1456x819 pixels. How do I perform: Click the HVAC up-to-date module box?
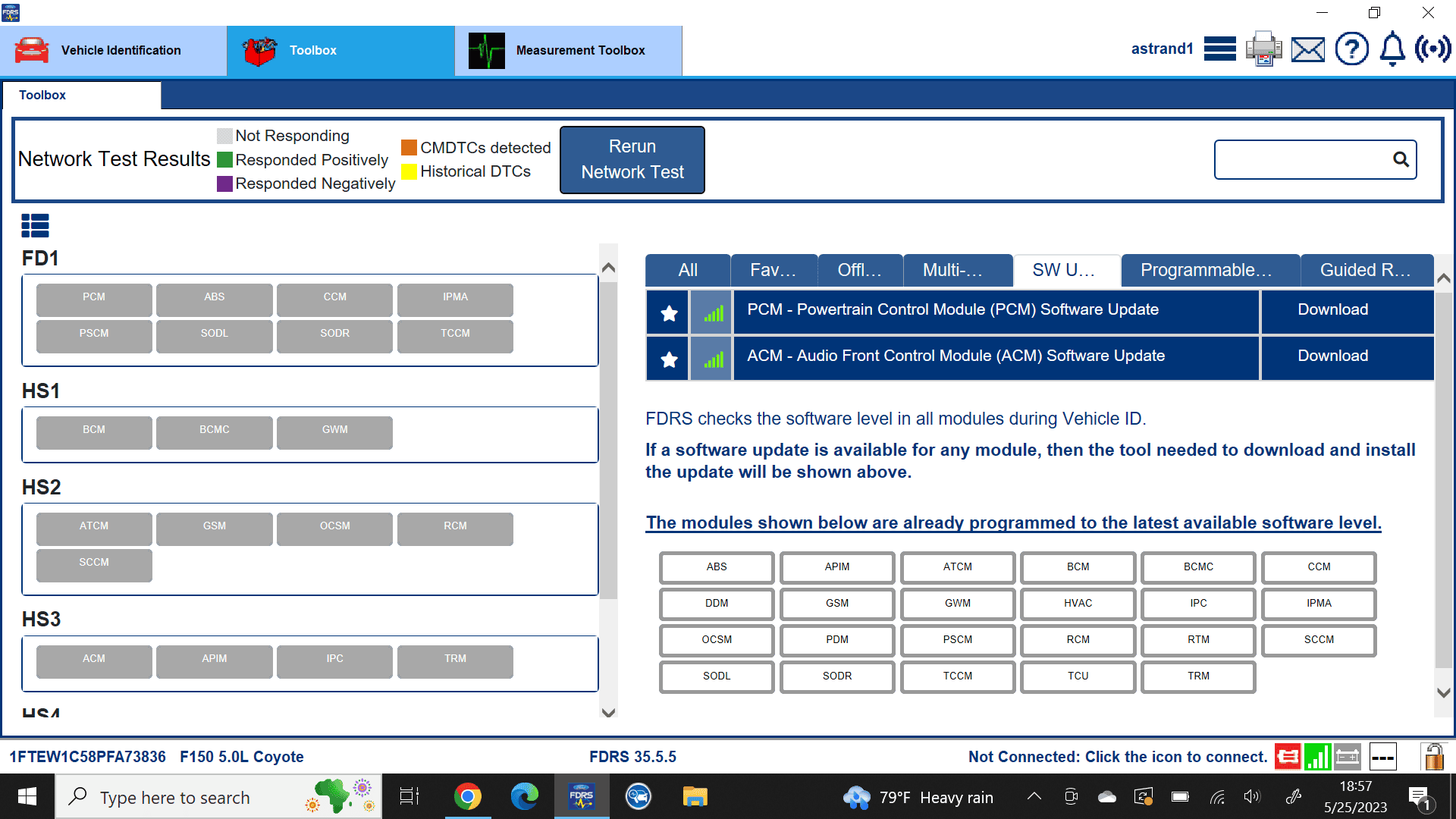(1078, 604)
